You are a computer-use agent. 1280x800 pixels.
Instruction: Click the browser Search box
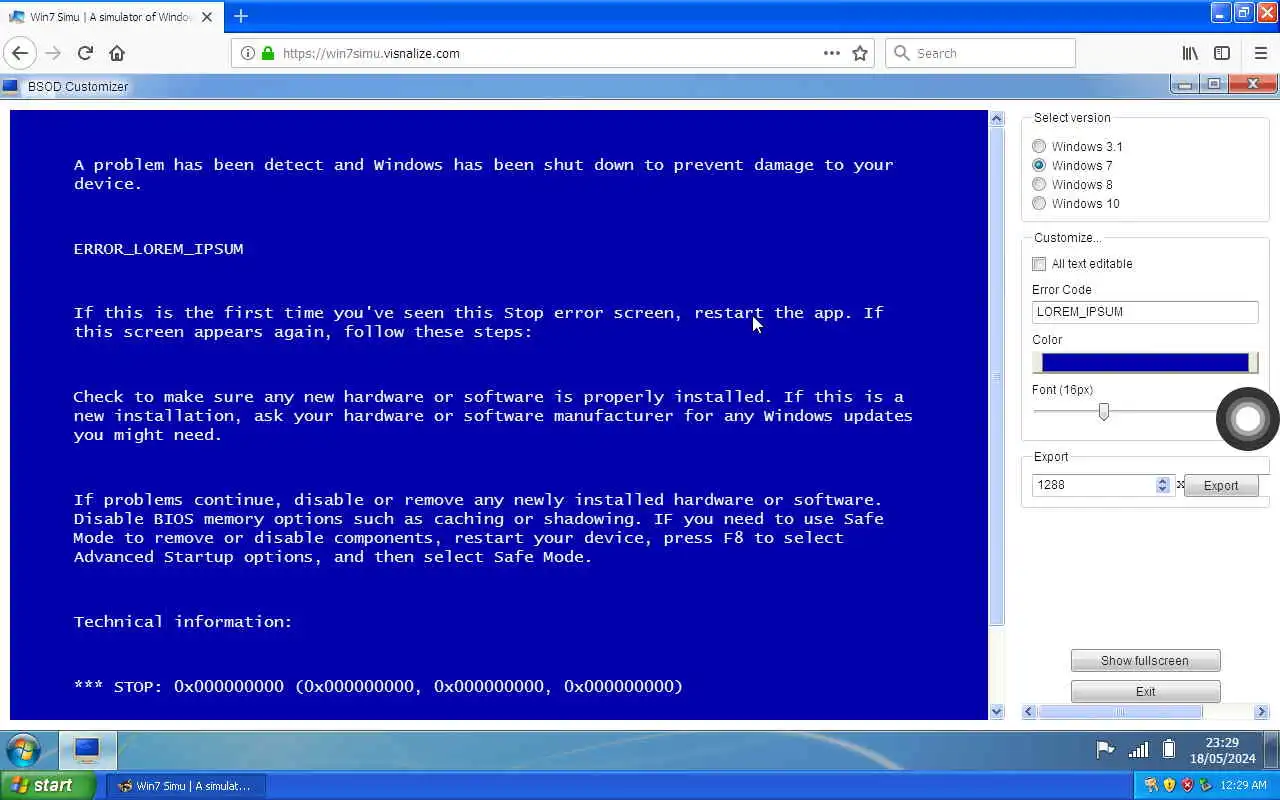(x=980, y=53)
